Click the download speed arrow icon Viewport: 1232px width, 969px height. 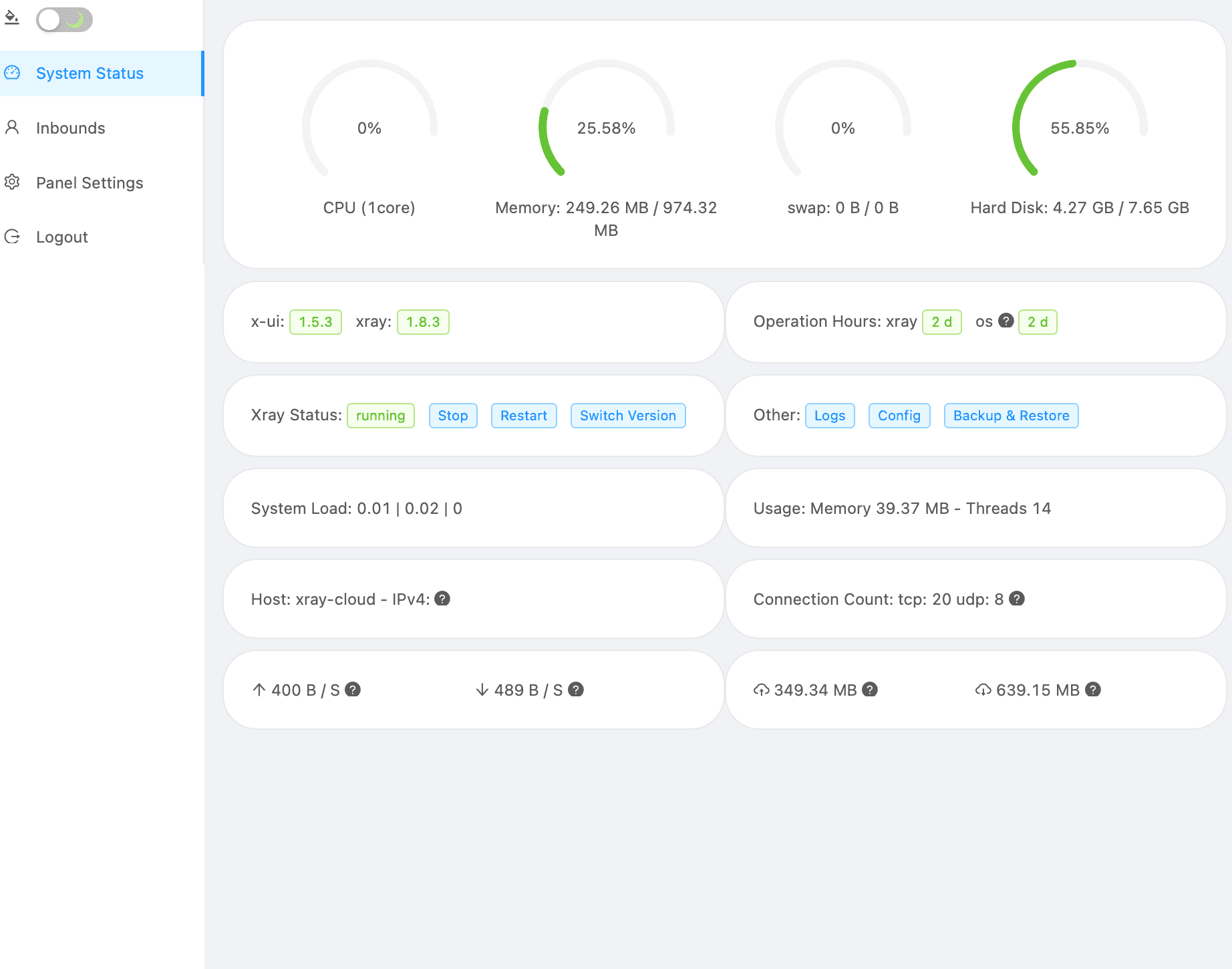[x=482, y=690]
